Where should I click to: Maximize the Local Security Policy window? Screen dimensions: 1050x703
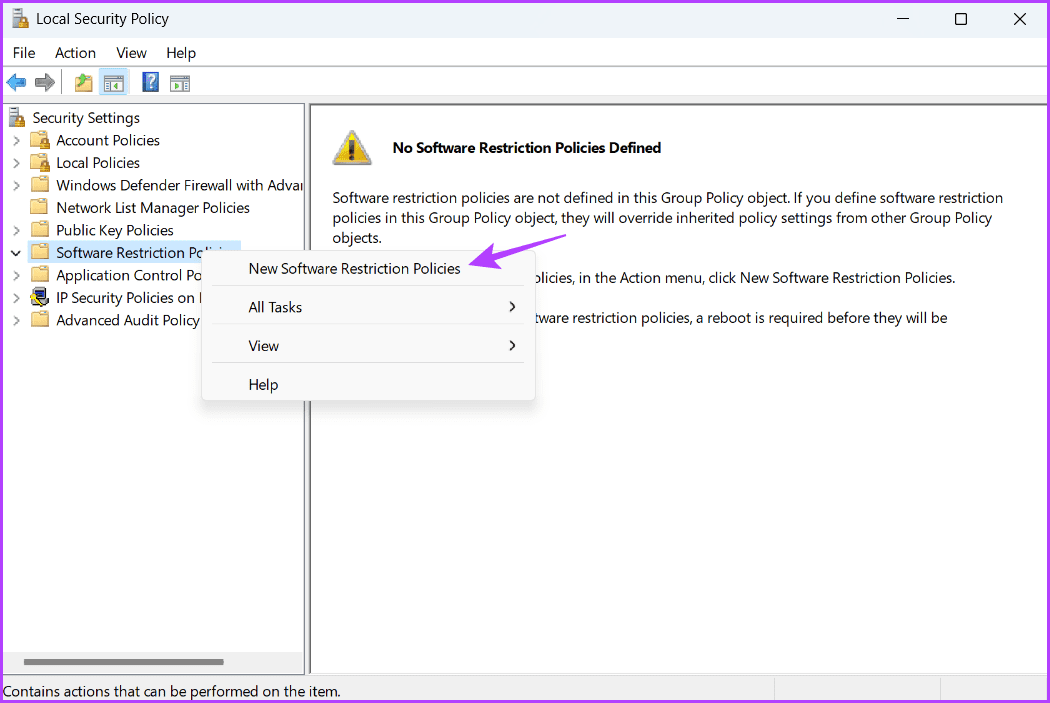[961, 19]
